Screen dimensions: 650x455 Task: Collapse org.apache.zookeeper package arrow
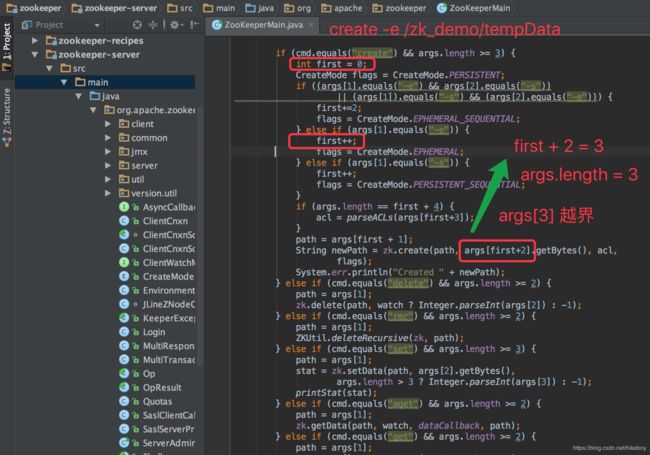pyautogui.click(x=93, y=110)
